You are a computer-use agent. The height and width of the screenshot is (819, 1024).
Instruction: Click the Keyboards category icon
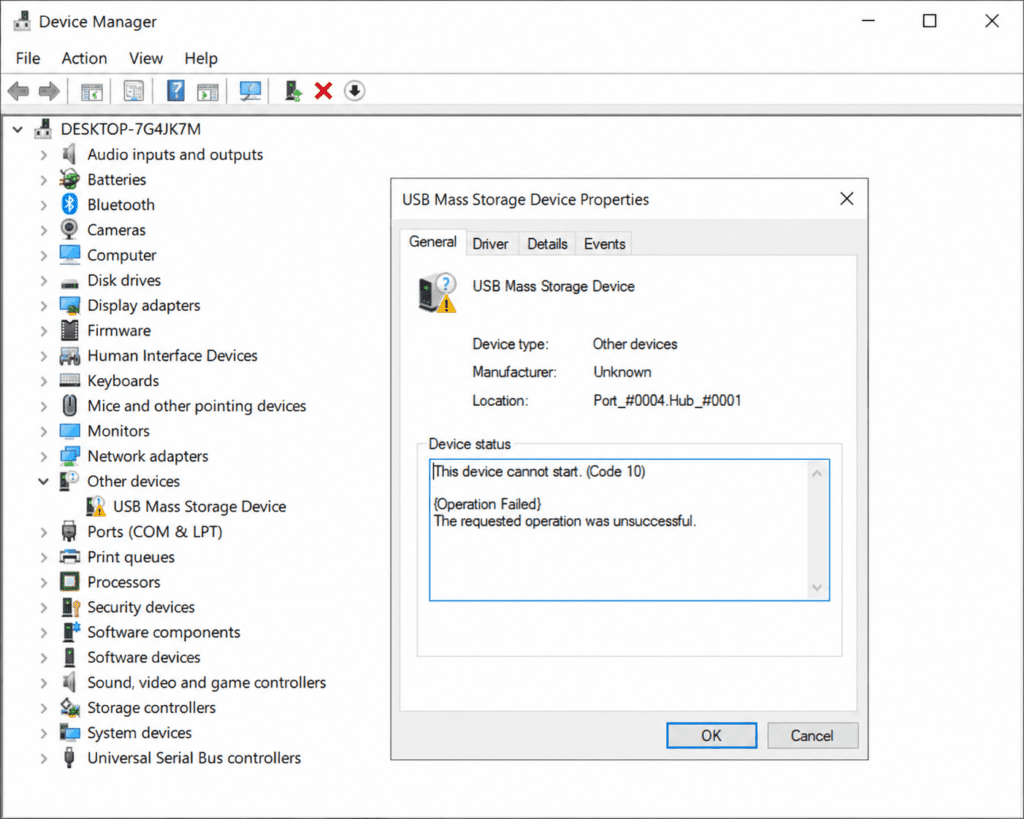point(69,380)
